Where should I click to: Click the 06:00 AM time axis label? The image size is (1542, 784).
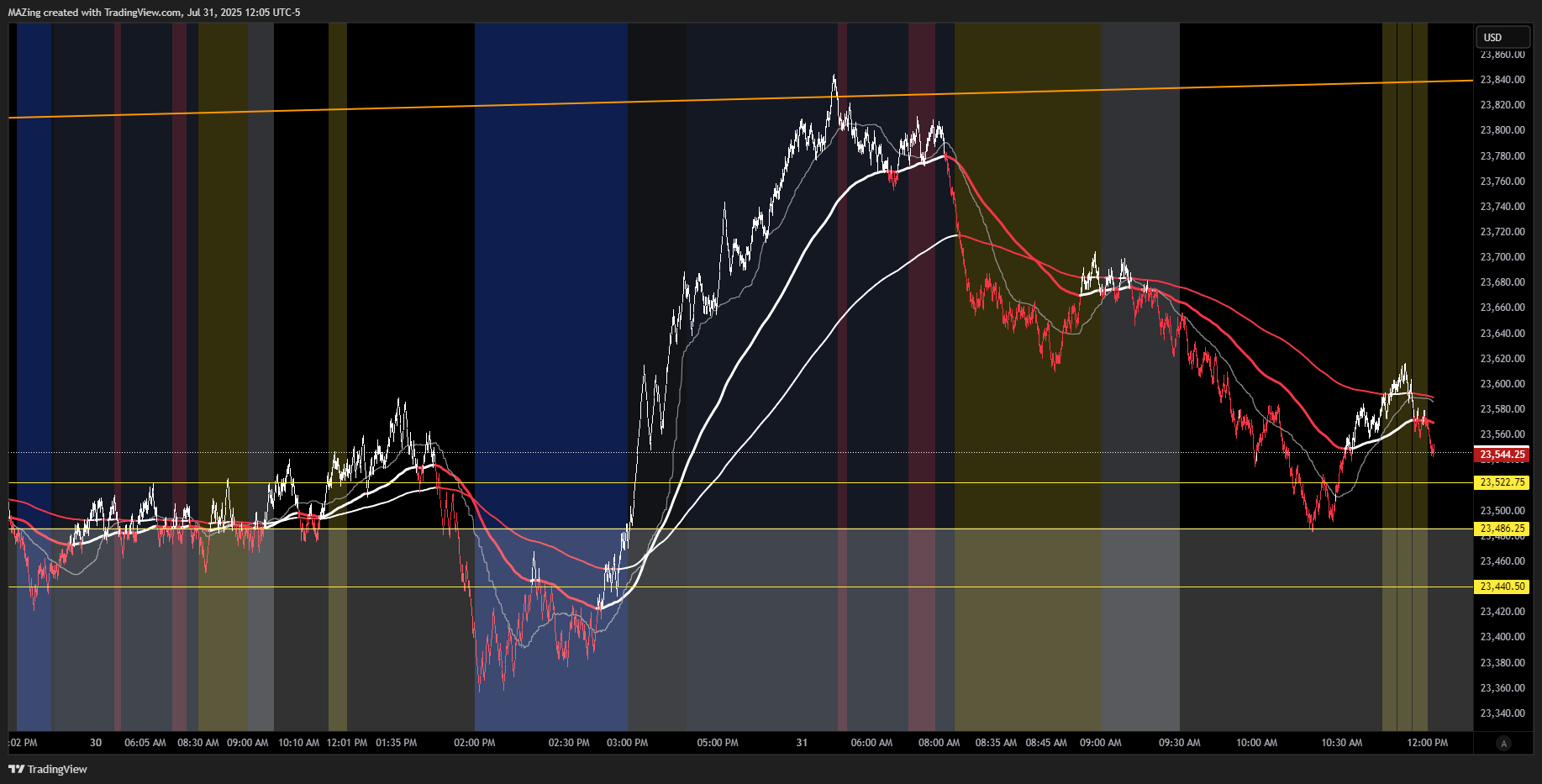coord(871,743)
